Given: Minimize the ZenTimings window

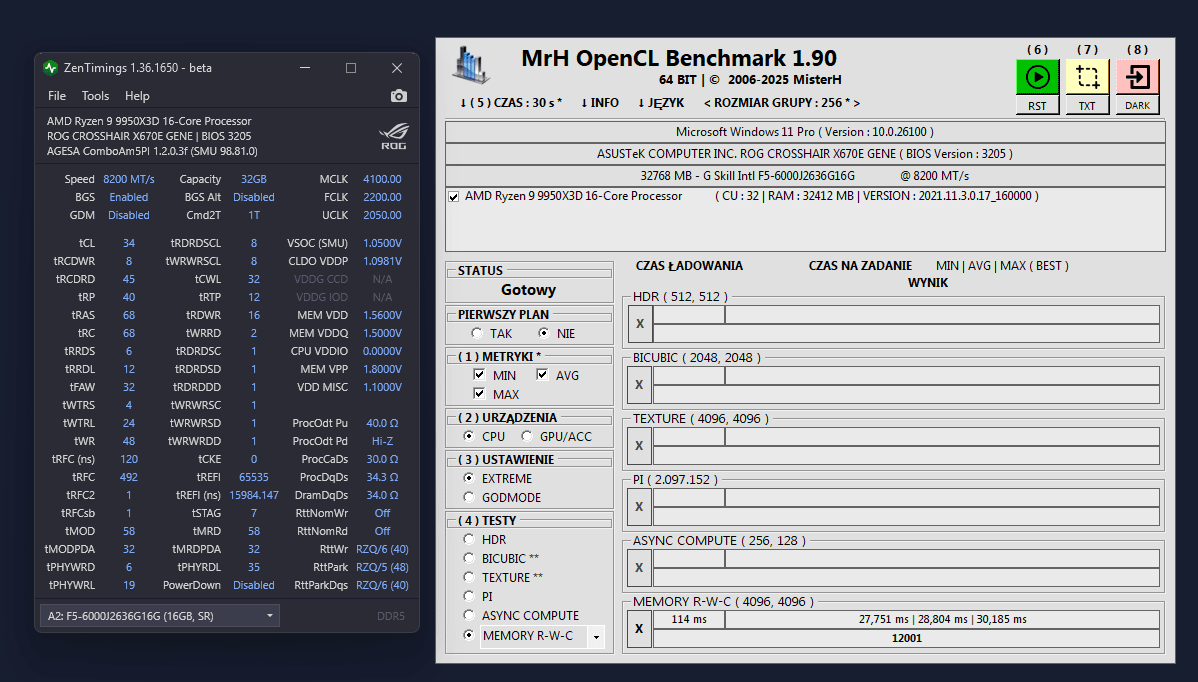Looking at the screenshot, I should tap(305, 68).
